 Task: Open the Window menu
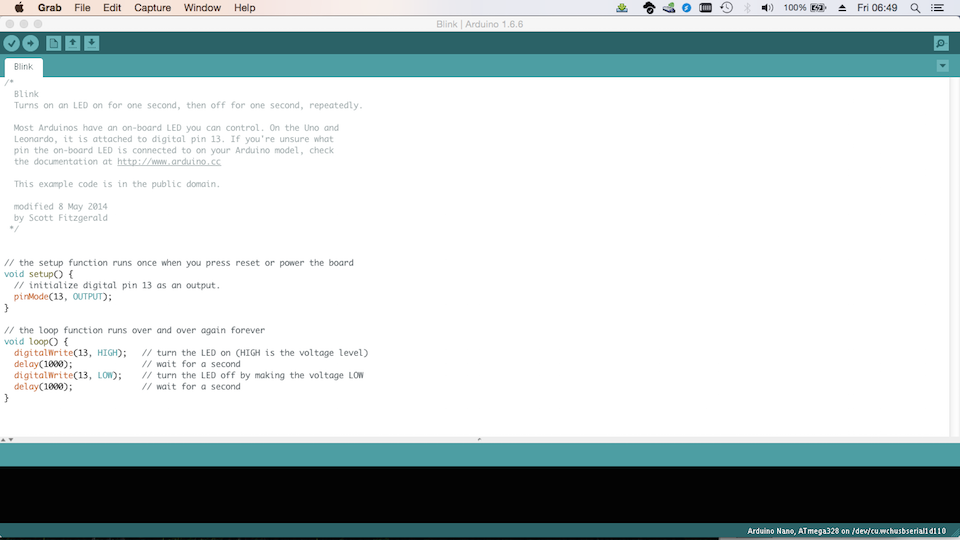202,8
